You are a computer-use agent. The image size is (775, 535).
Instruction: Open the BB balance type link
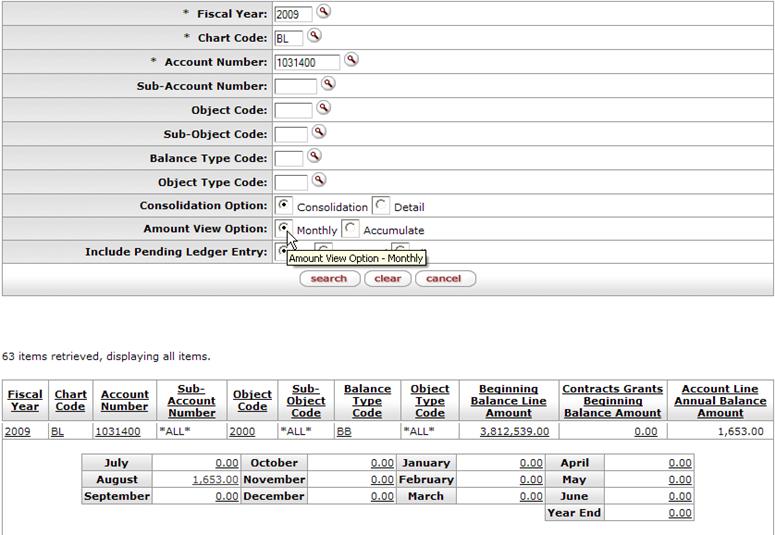pyautogui.click(x=344, y=432)
